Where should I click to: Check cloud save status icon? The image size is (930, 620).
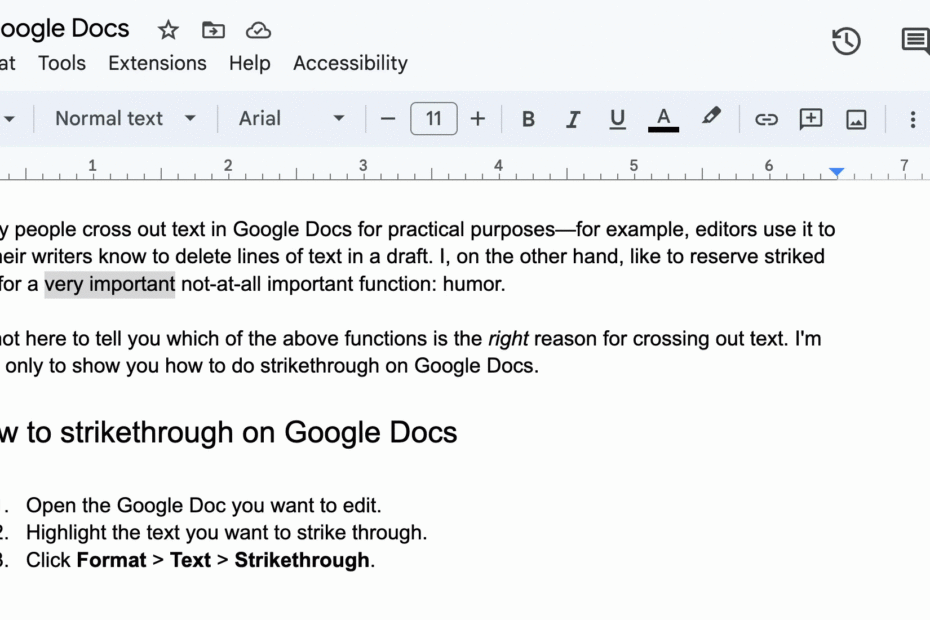coord(259,30)
